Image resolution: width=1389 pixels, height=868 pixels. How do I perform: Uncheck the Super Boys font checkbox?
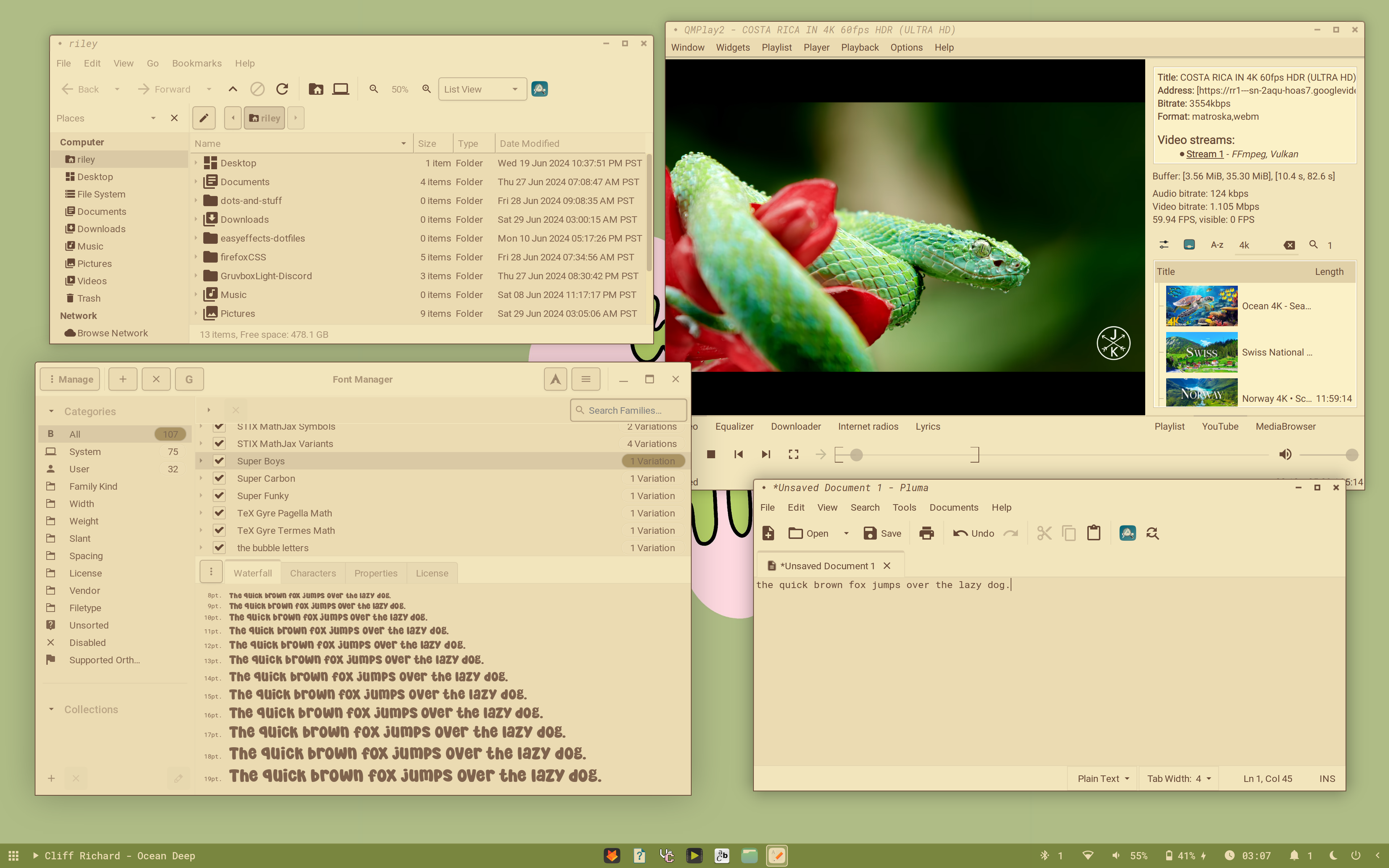(219, 461)
